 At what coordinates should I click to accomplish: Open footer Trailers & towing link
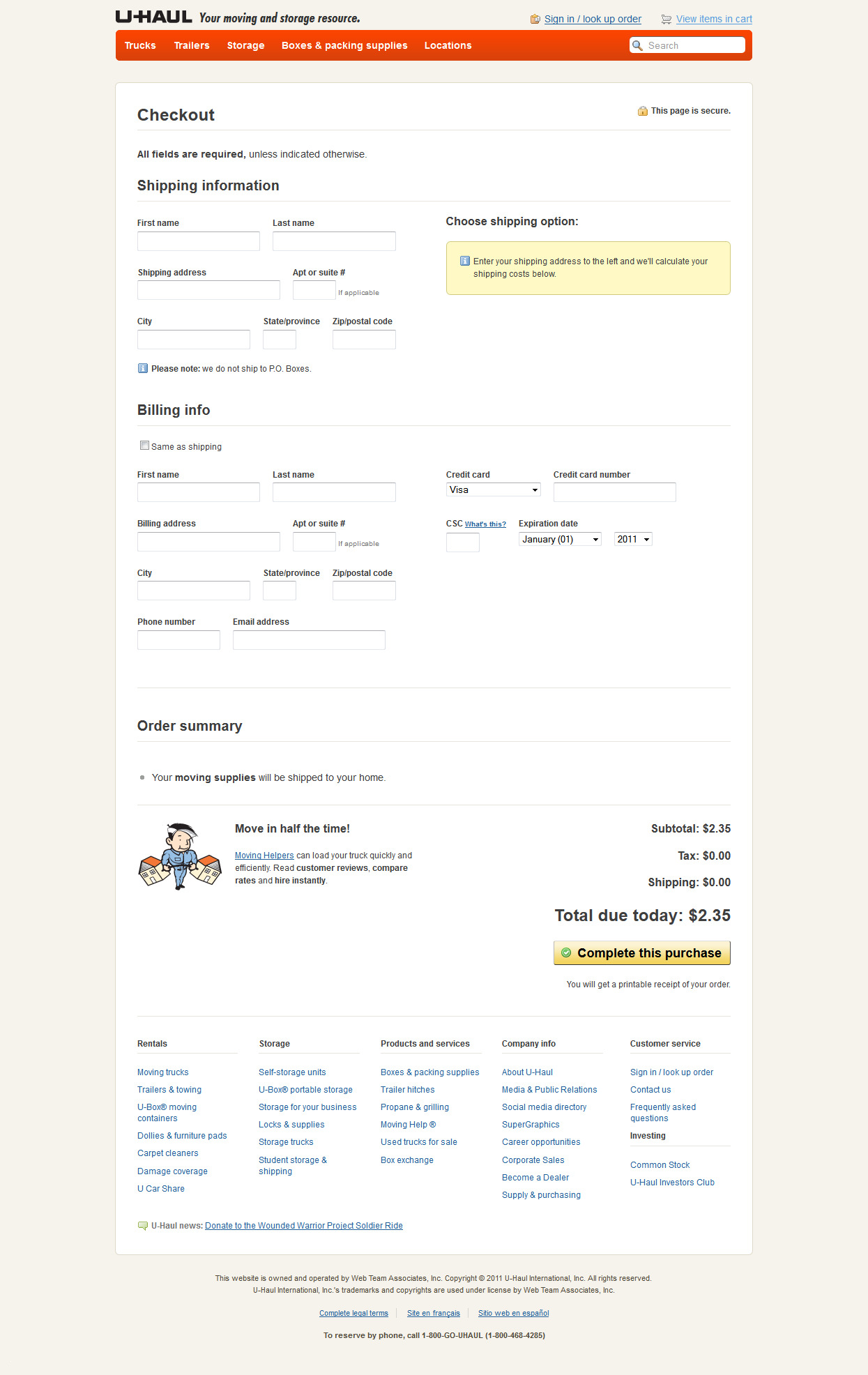[x=169, y=1090]
